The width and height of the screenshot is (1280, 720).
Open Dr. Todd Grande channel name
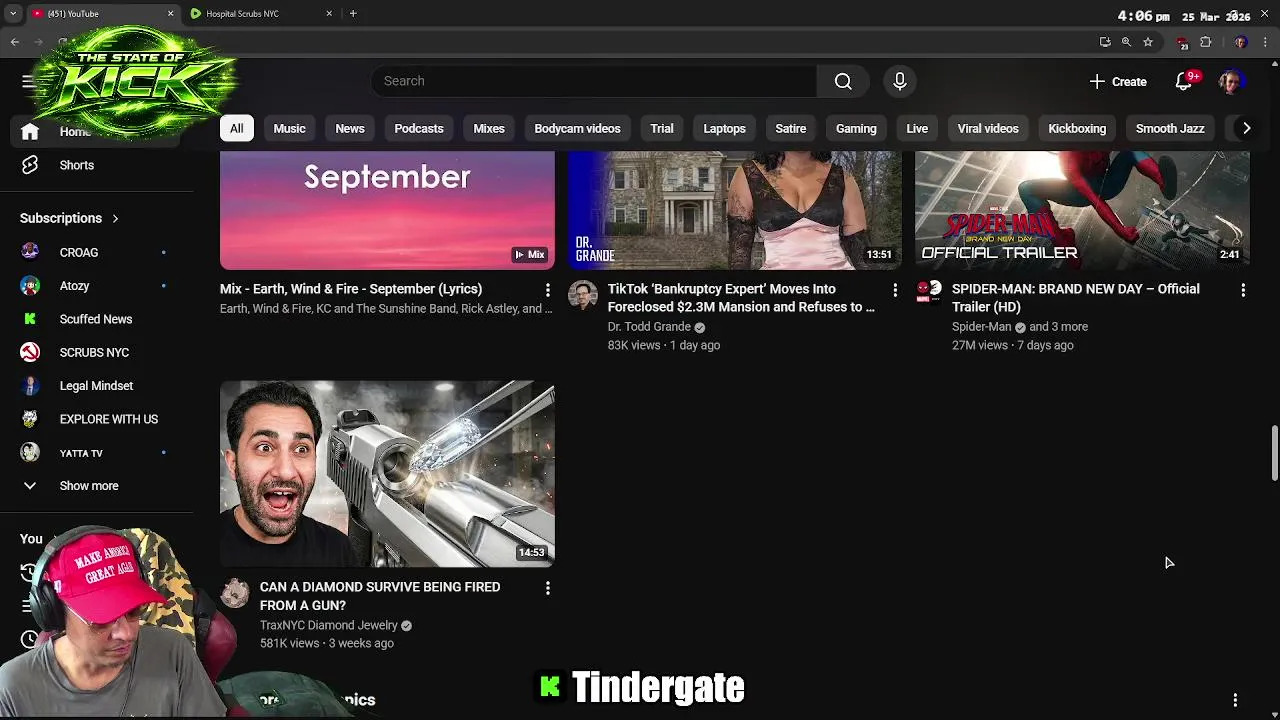pyautogui.click(x=649, y=327)
